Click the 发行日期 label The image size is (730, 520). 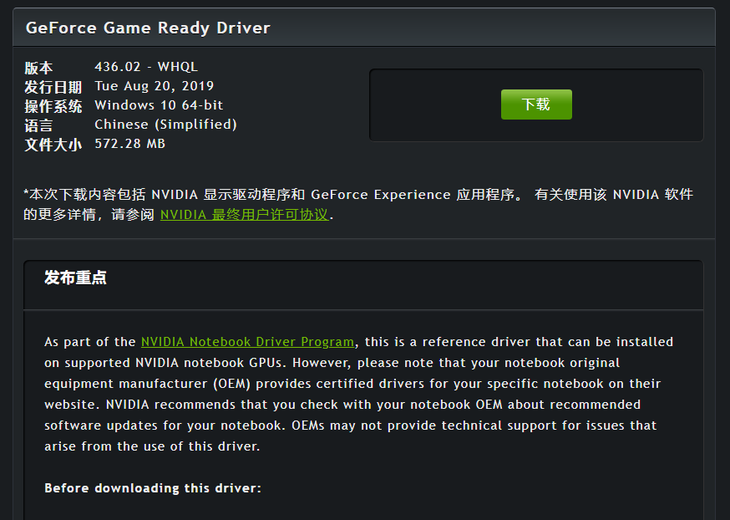point(53,87)
